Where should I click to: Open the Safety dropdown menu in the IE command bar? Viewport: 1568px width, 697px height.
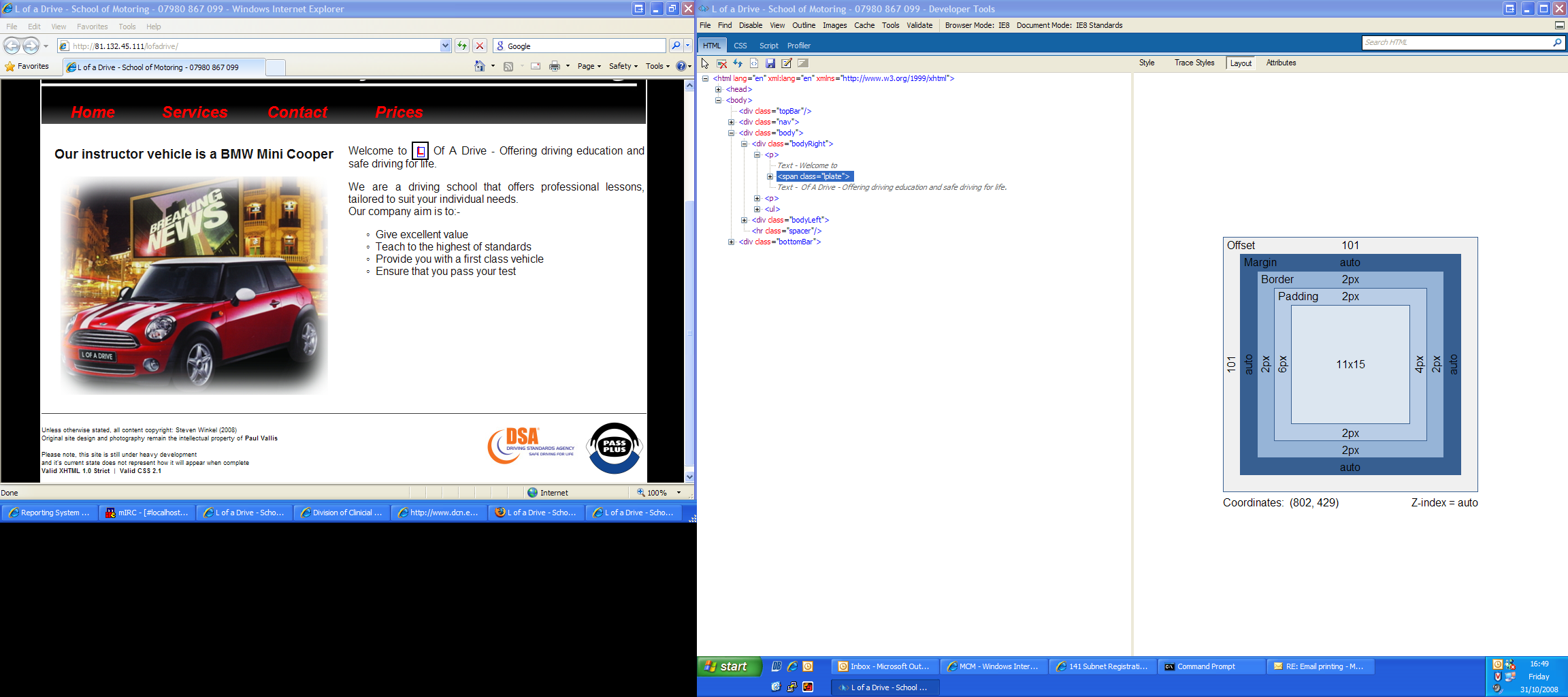pos(623,66)
